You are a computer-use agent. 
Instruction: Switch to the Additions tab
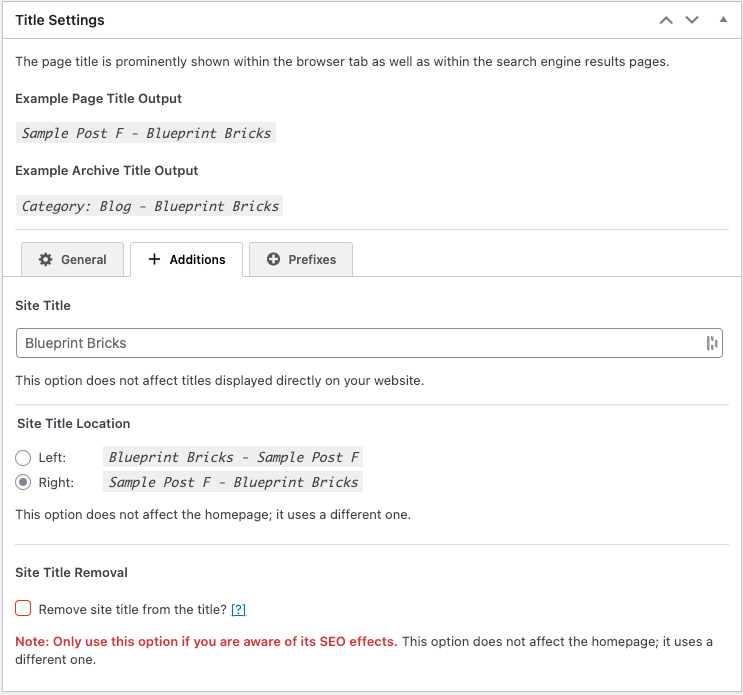187,259
